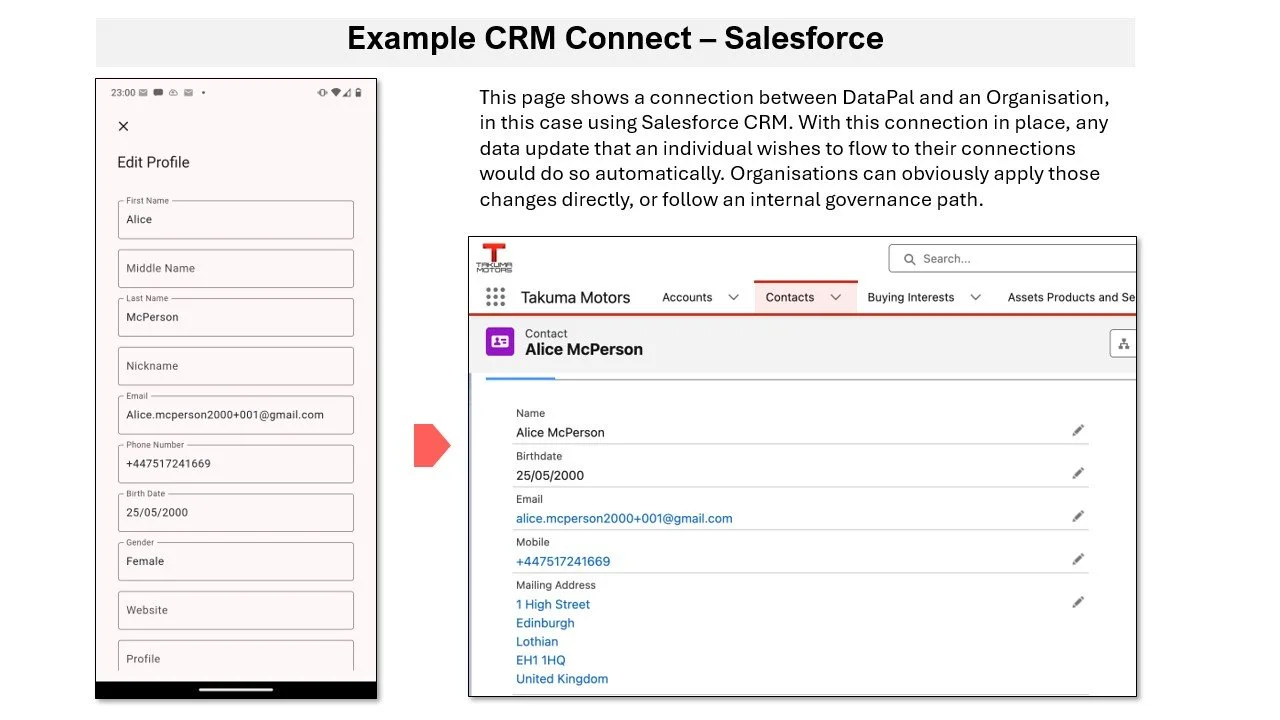The width and height of the screenshot is (1280, 720).
Task: Edit Mailing Address with pencil icon
Action: point(1078,602)
